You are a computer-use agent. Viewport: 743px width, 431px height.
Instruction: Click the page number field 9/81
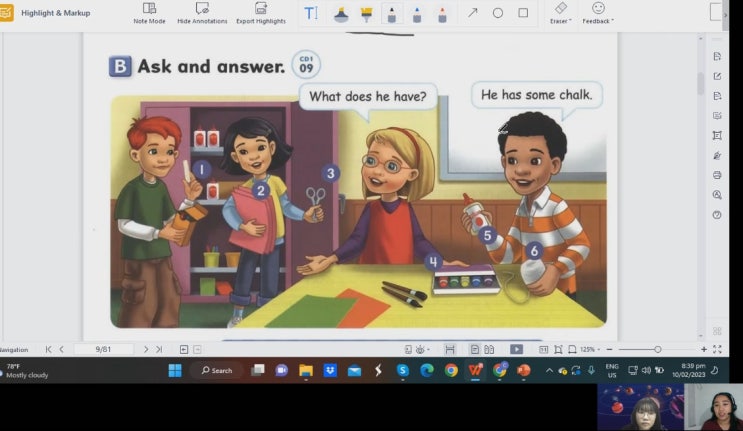pyautogui.click(x=103, y=350)
